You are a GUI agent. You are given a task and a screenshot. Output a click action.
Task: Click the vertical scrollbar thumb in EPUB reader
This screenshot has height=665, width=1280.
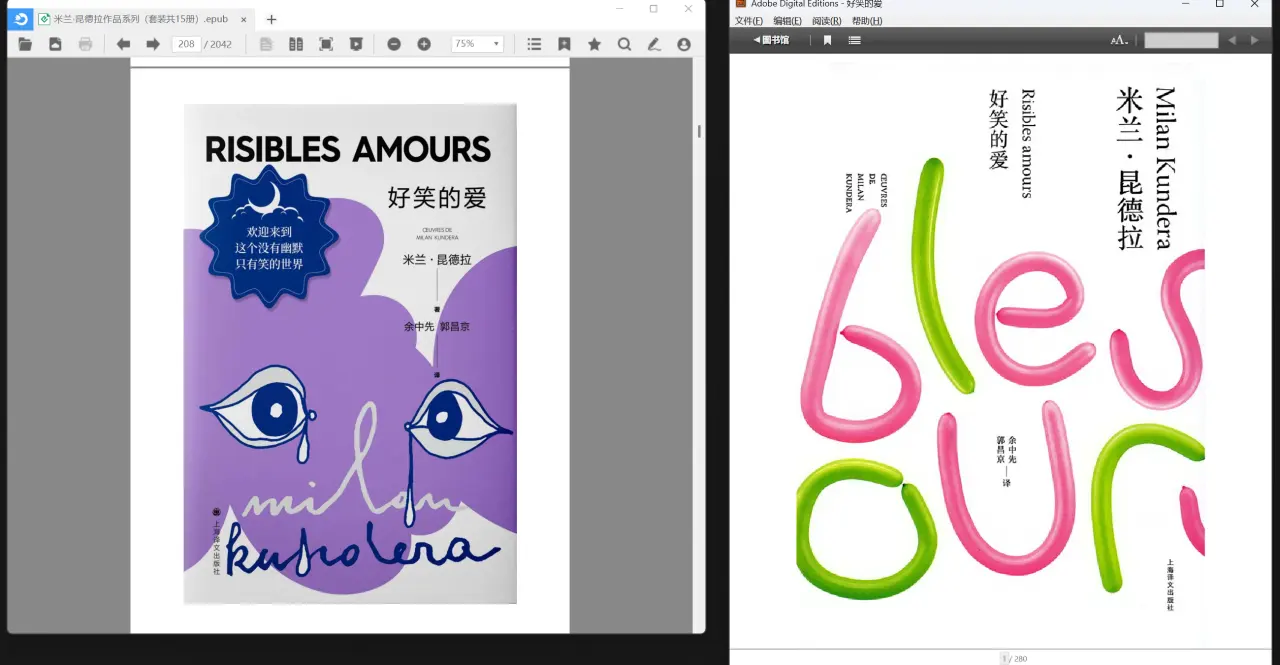click(699, 130)
